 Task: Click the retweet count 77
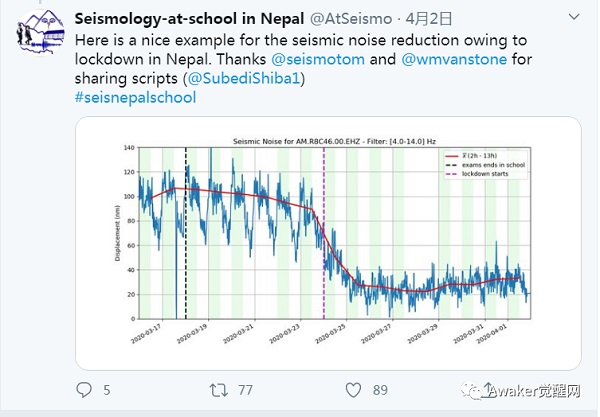point(245,390)
